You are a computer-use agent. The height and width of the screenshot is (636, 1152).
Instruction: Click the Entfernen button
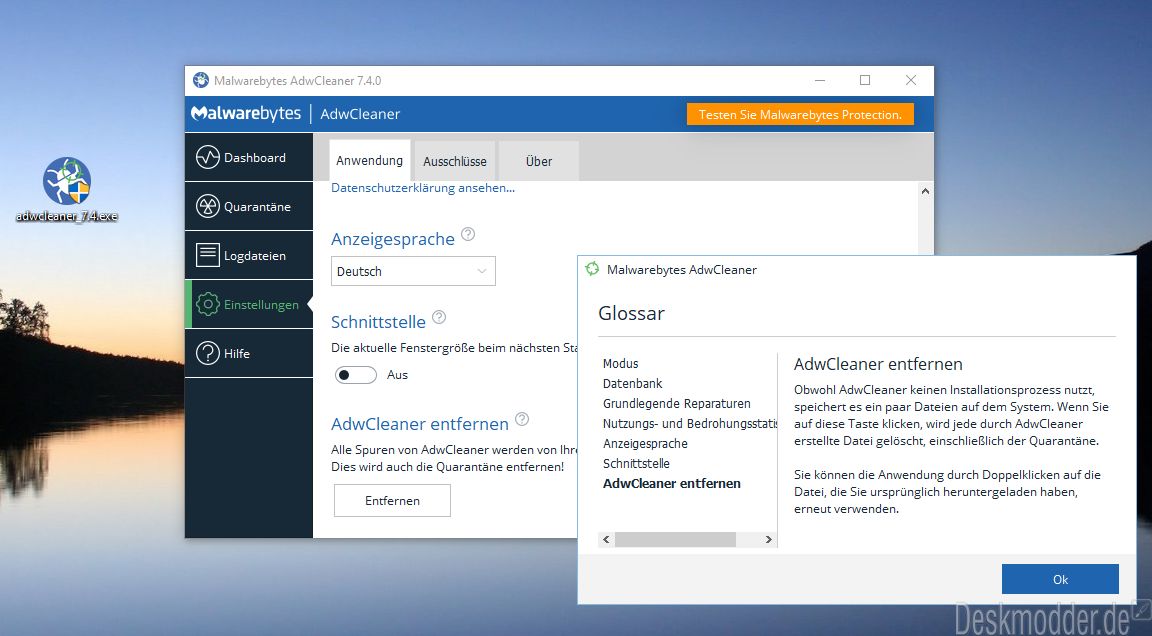click(x=392, y=500)
